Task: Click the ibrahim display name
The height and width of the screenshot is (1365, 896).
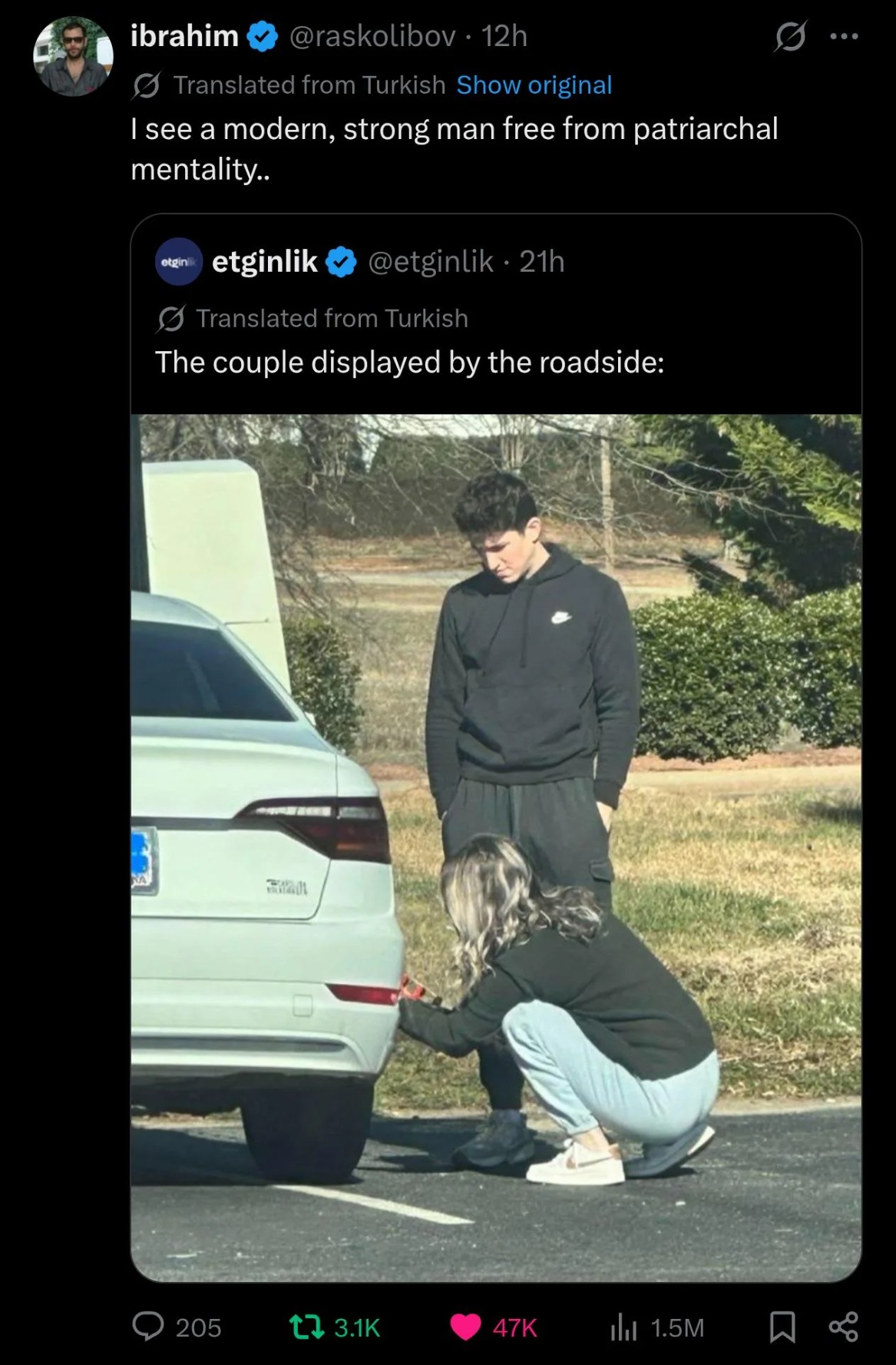Action: tap(184, 35)
